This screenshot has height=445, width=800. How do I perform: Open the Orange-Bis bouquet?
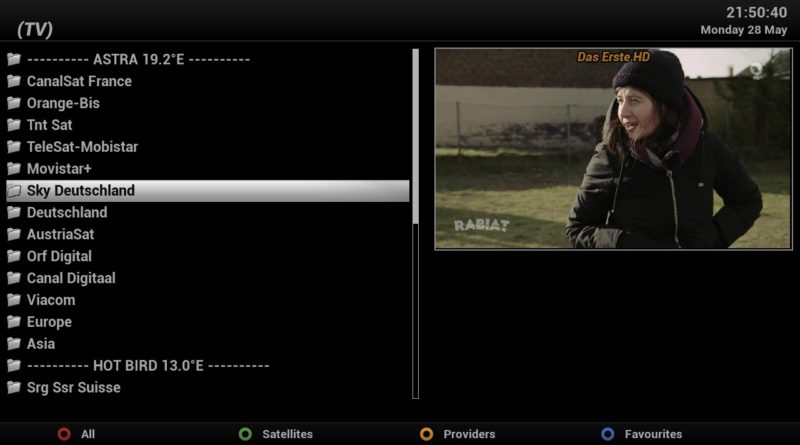pos(63,103)
